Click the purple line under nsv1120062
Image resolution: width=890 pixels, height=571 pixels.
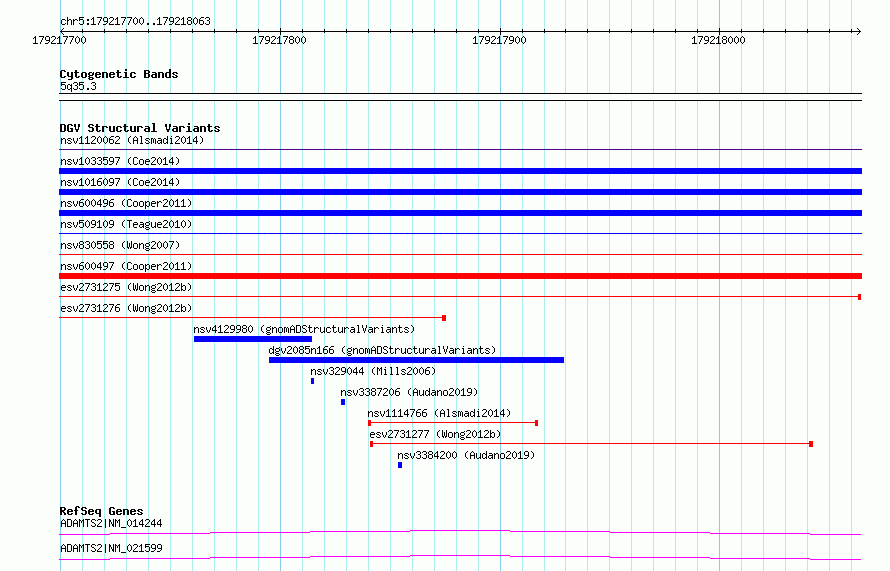tap(460, 149)
